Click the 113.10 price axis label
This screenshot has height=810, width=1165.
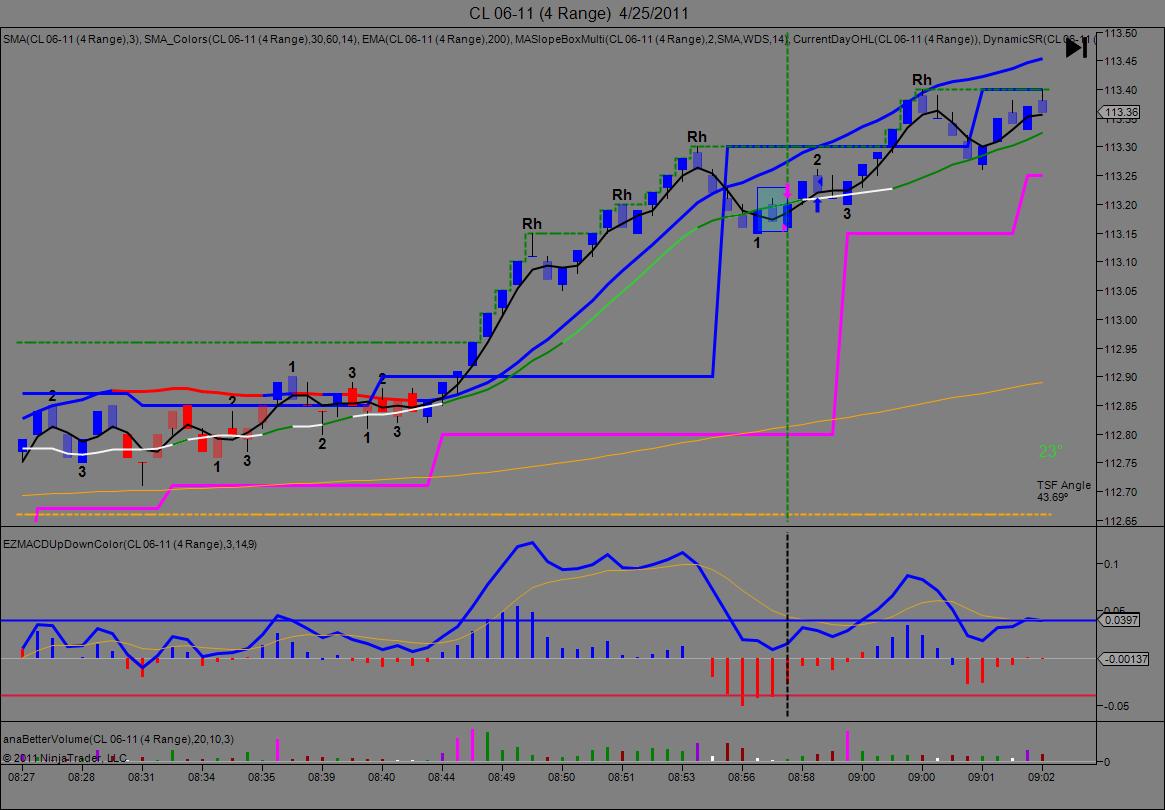tap(1120, 262)
